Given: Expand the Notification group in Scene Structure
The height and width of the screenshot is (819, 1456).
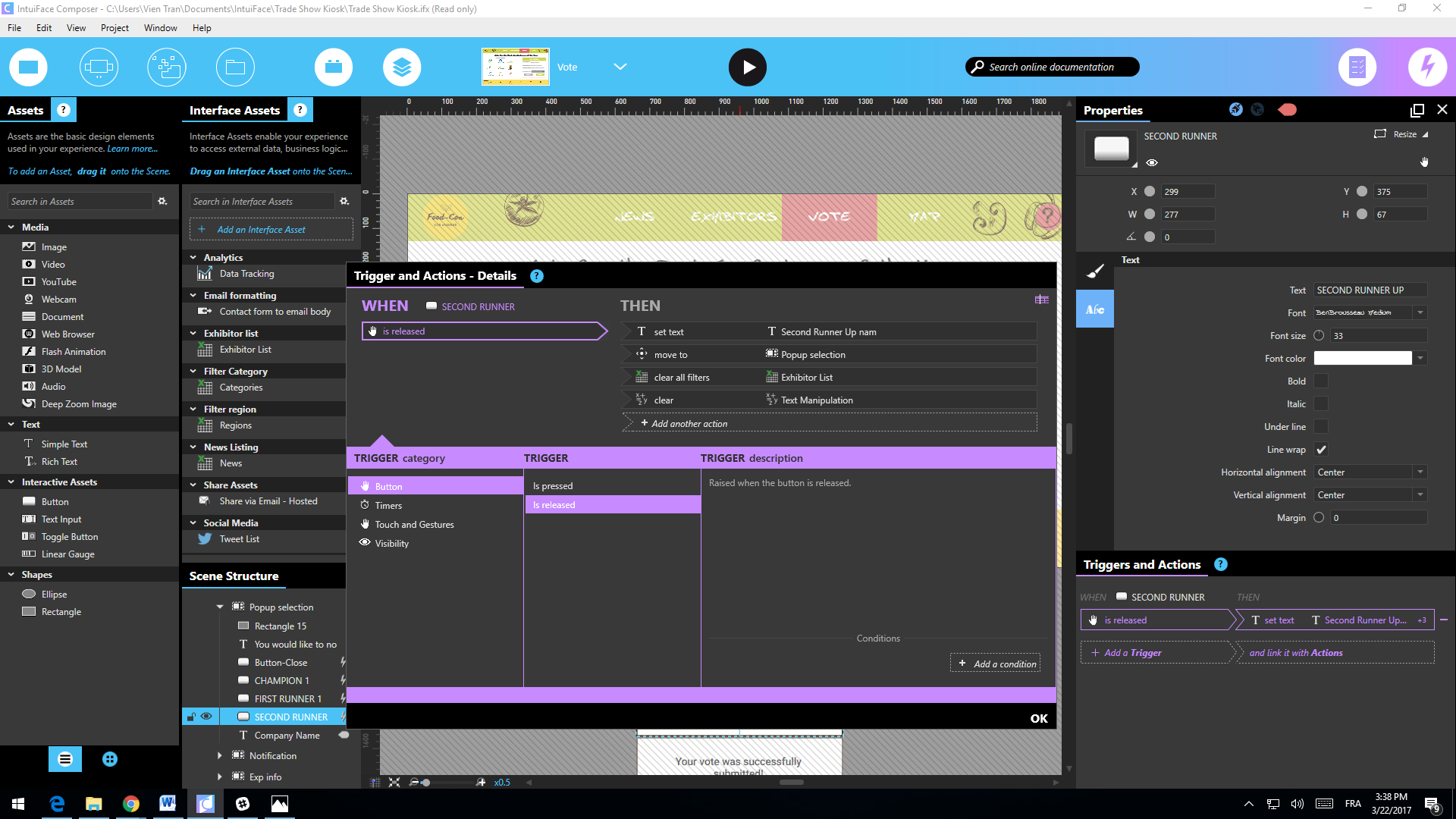Looking at the screenshot, I should [220, 756].
